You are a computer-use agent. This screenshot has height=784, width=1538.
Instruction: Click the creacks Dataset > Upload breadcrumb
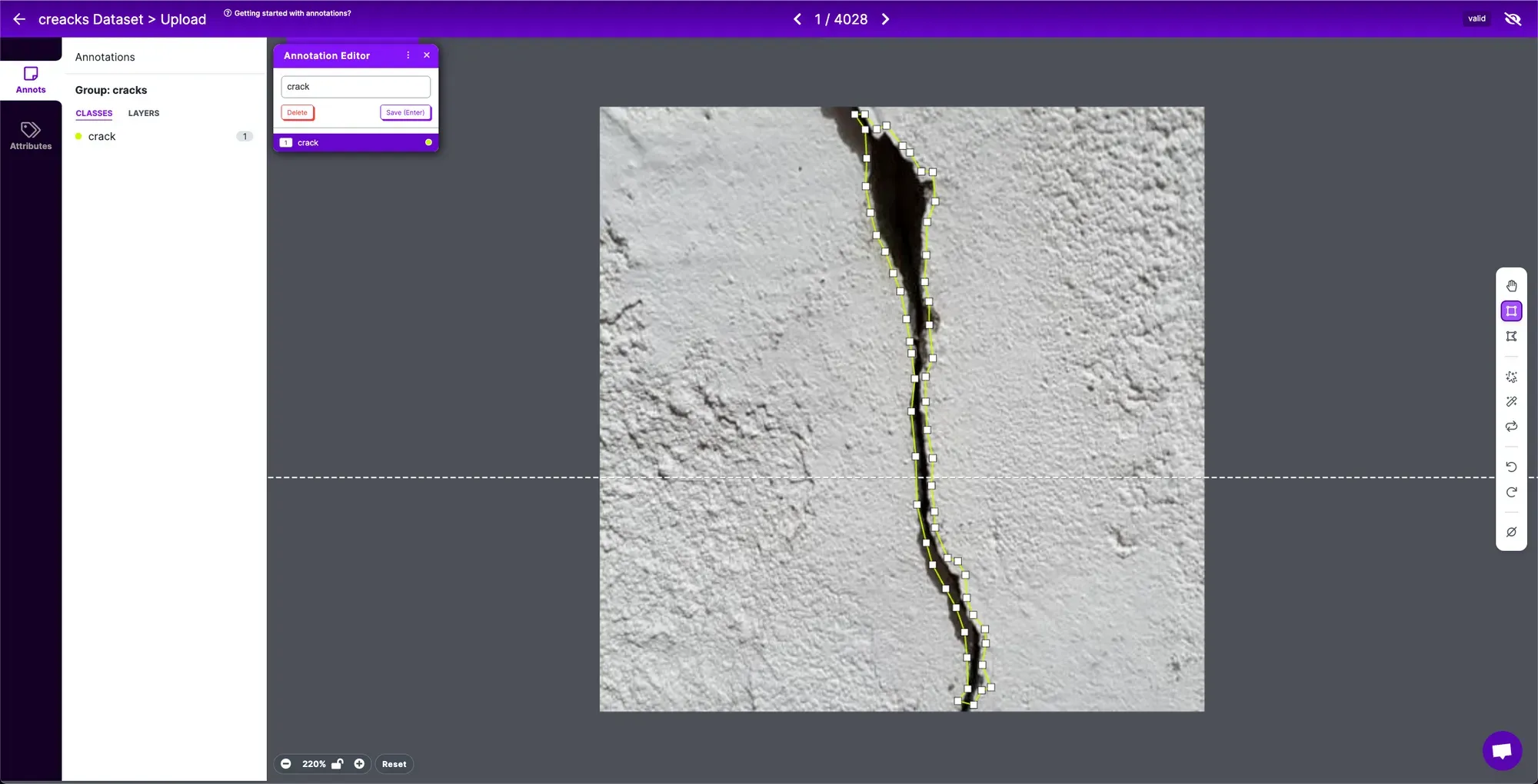click(122, 19)
